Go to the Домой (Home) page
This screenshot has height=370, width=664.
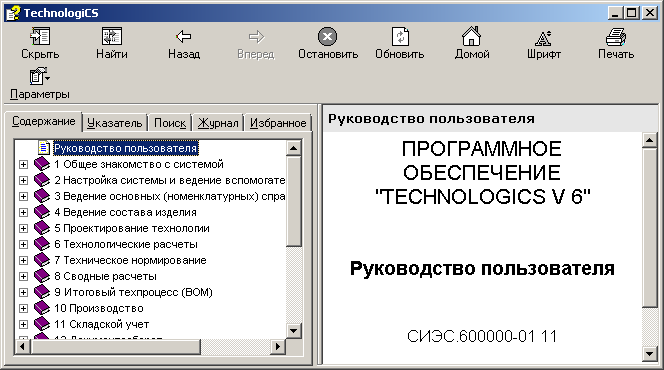pos(471,36)
